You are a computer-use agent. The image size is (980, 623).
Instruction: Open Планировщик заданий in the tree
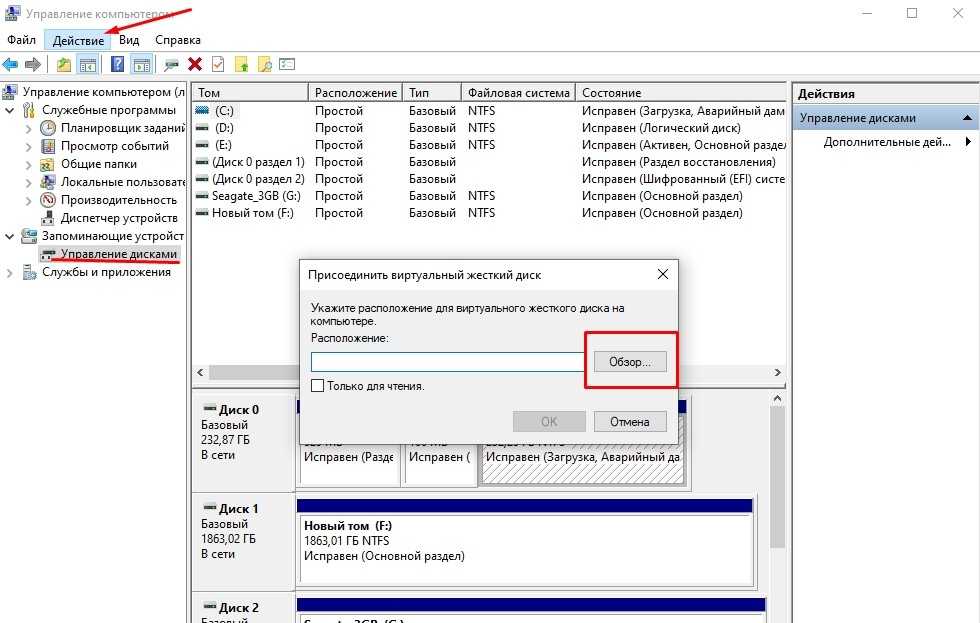point(122,128)
